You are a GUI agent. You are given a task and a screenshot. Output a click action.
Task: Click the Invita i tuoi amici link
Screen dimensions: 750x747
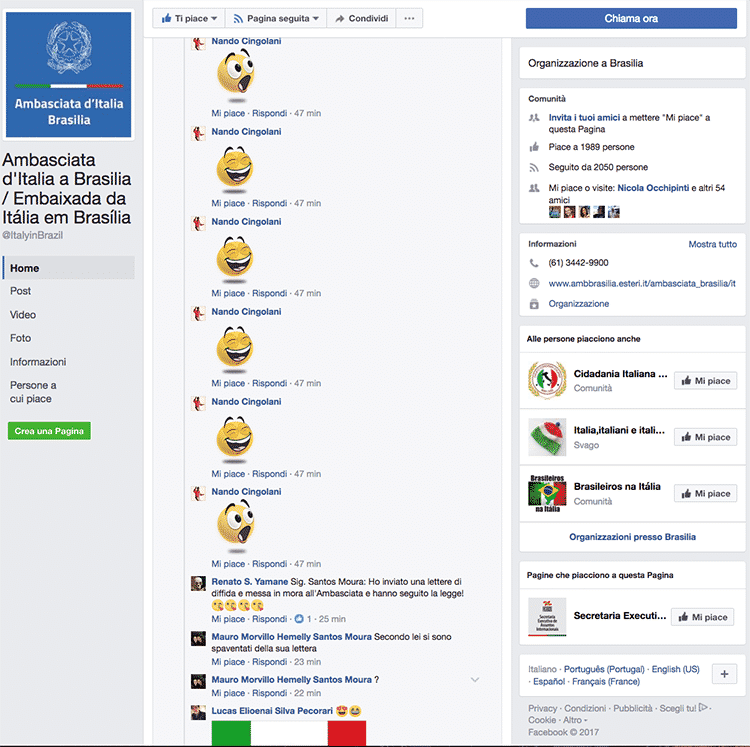[584, 118]
